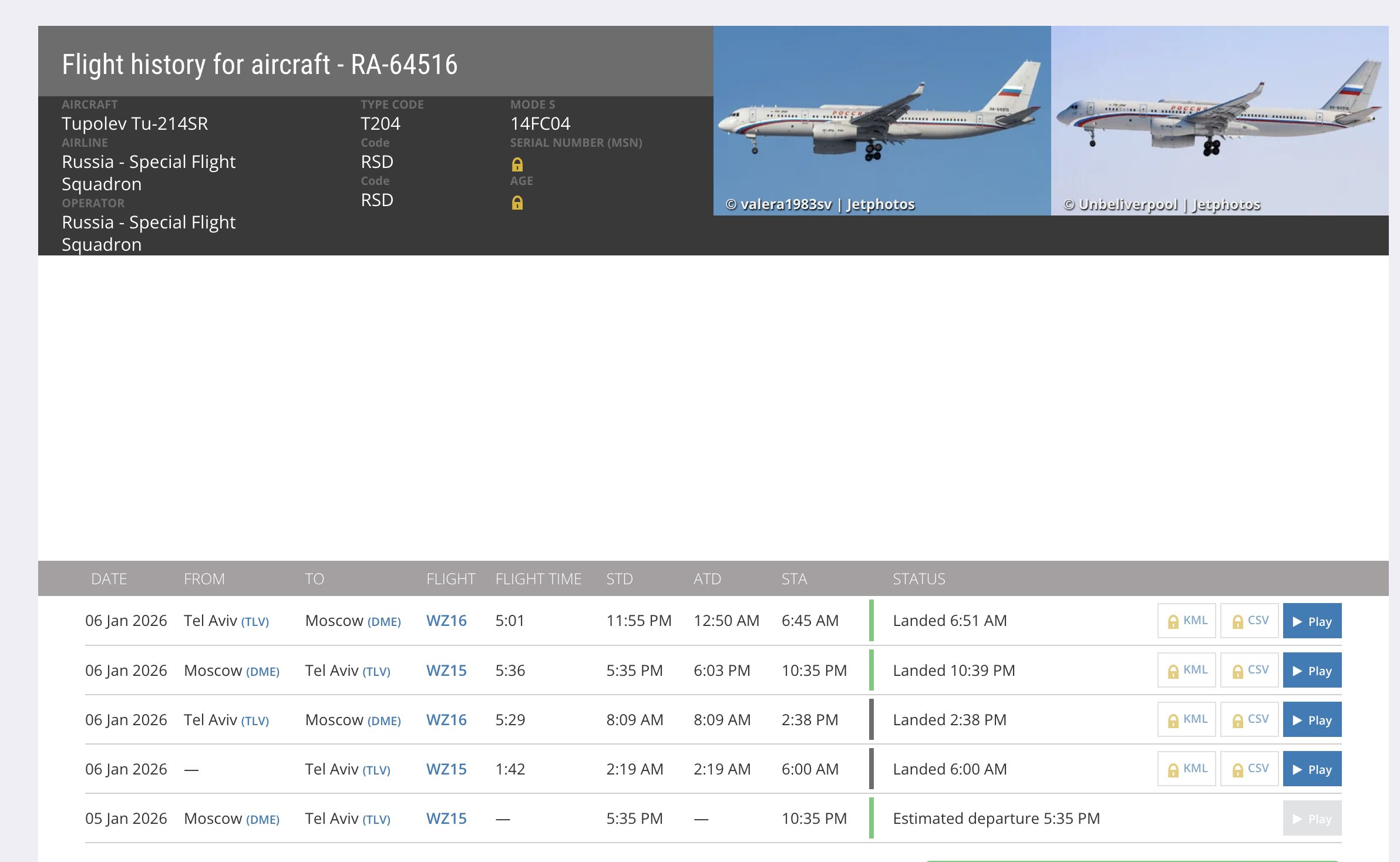
Task: Play the flight landed 6:51 AM
Action: (1312, 621)
